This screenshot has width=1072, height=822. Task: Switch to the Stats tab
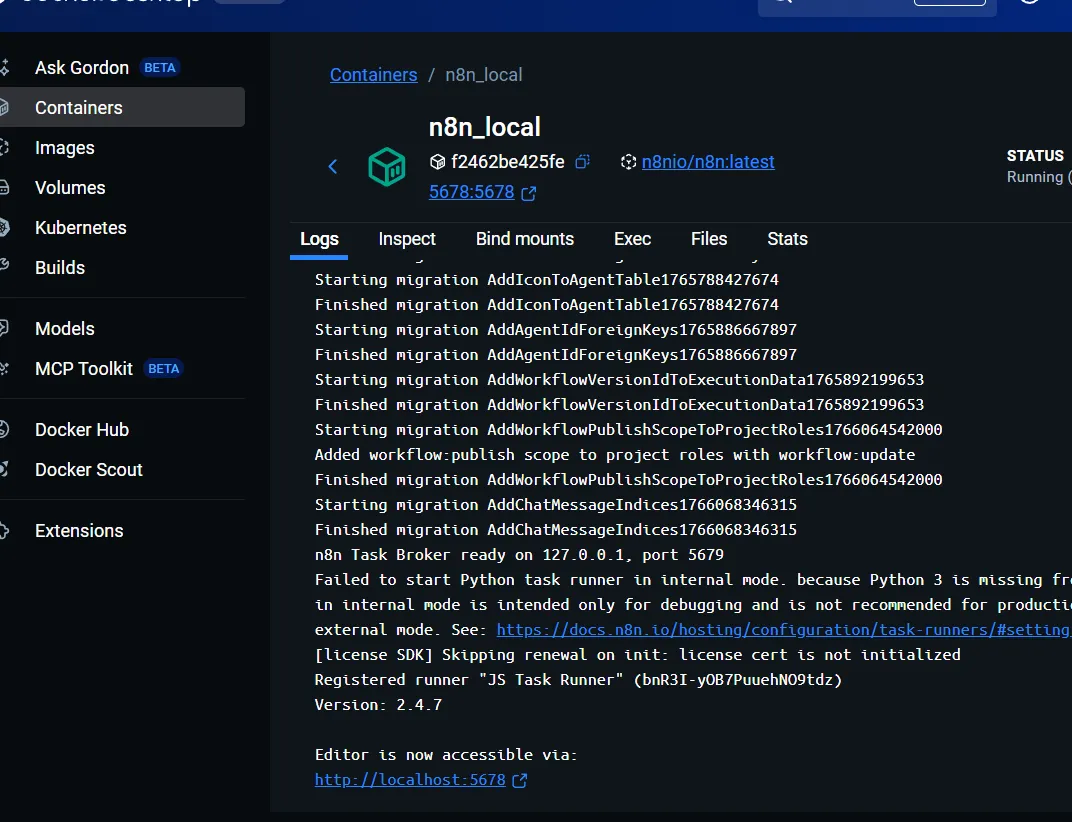(787, 239)
